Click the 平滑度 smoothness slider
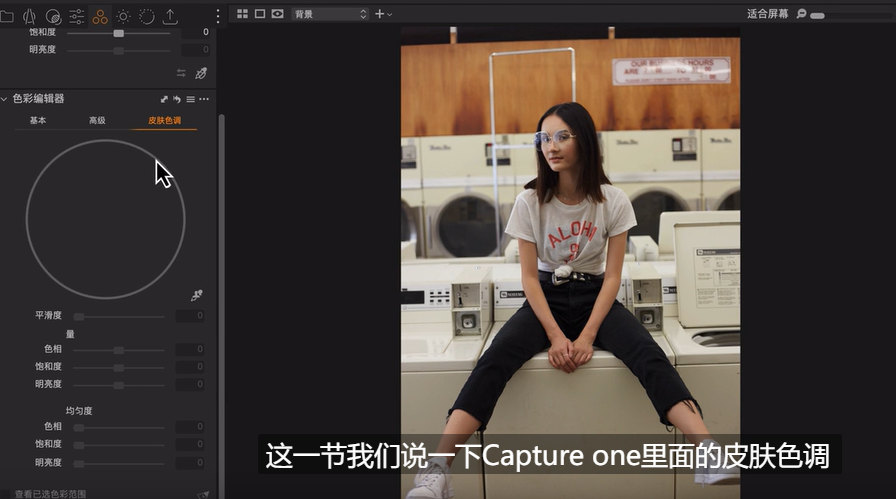896x499 pixels. [118, 316]
